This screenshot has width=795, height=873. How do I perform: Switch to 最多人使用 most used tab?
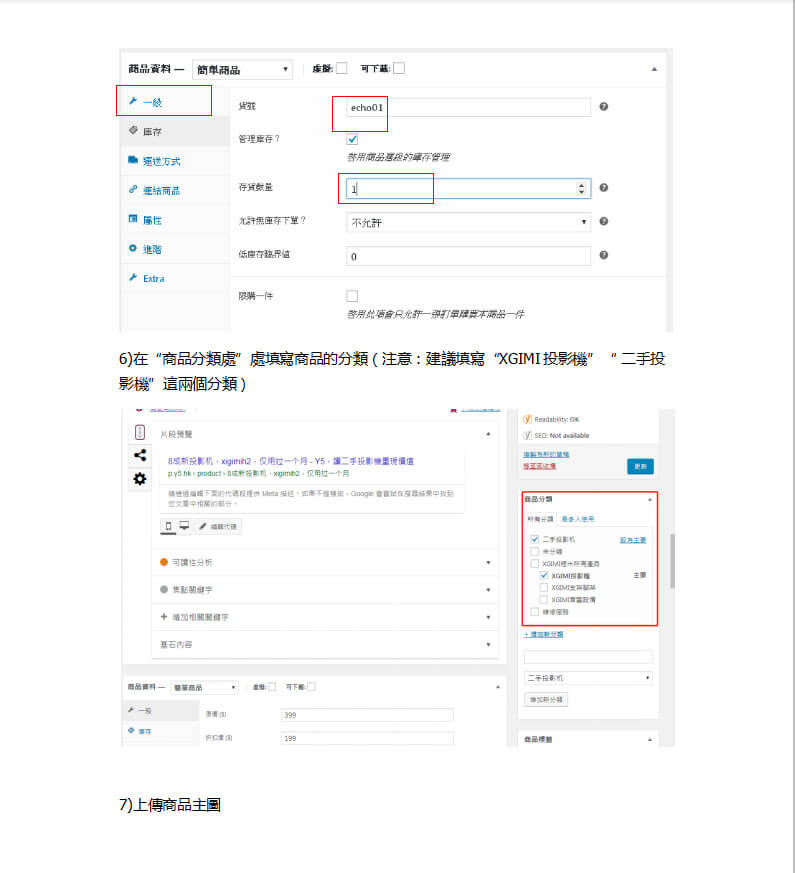click(577, 519)
